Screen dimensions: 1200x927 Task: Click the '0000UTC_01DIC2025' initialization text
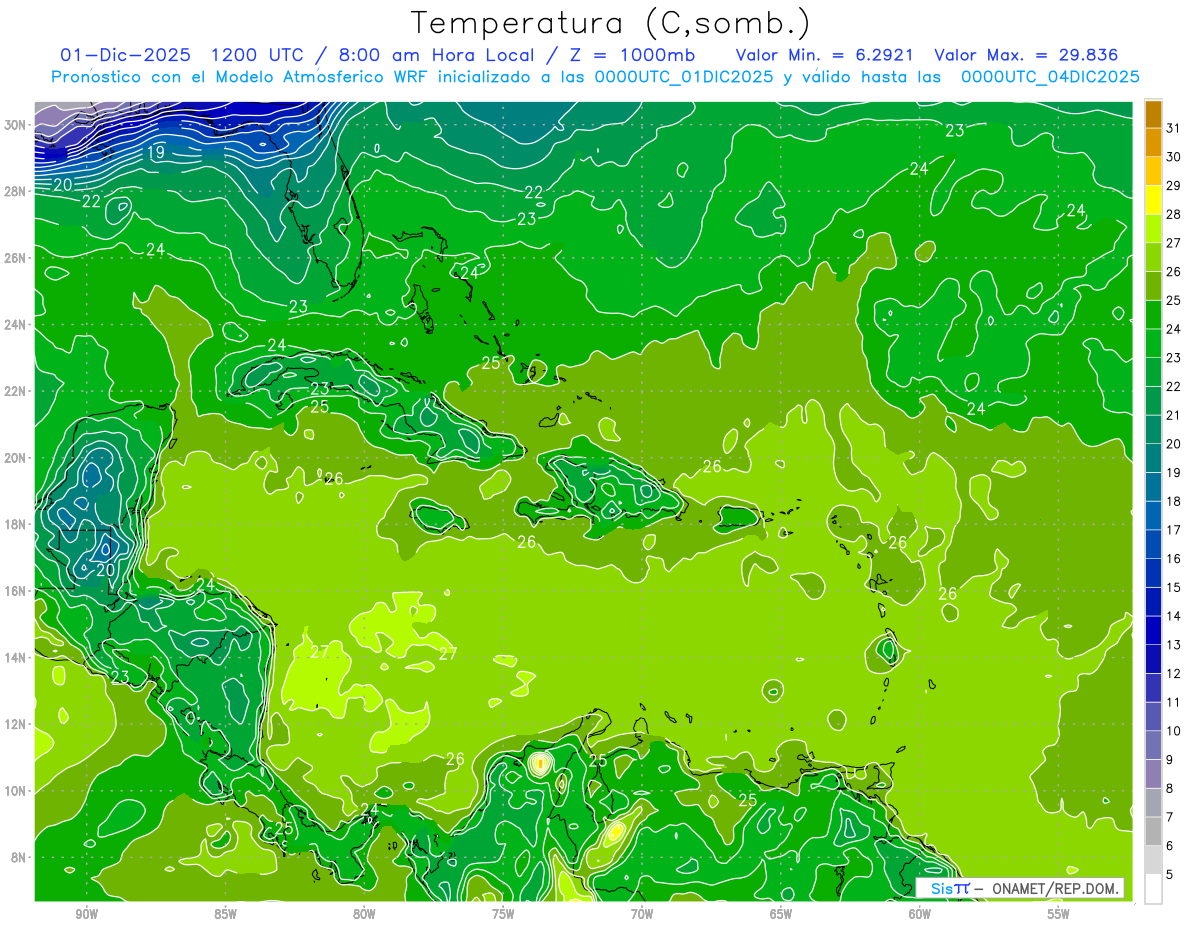coord(683,77)
